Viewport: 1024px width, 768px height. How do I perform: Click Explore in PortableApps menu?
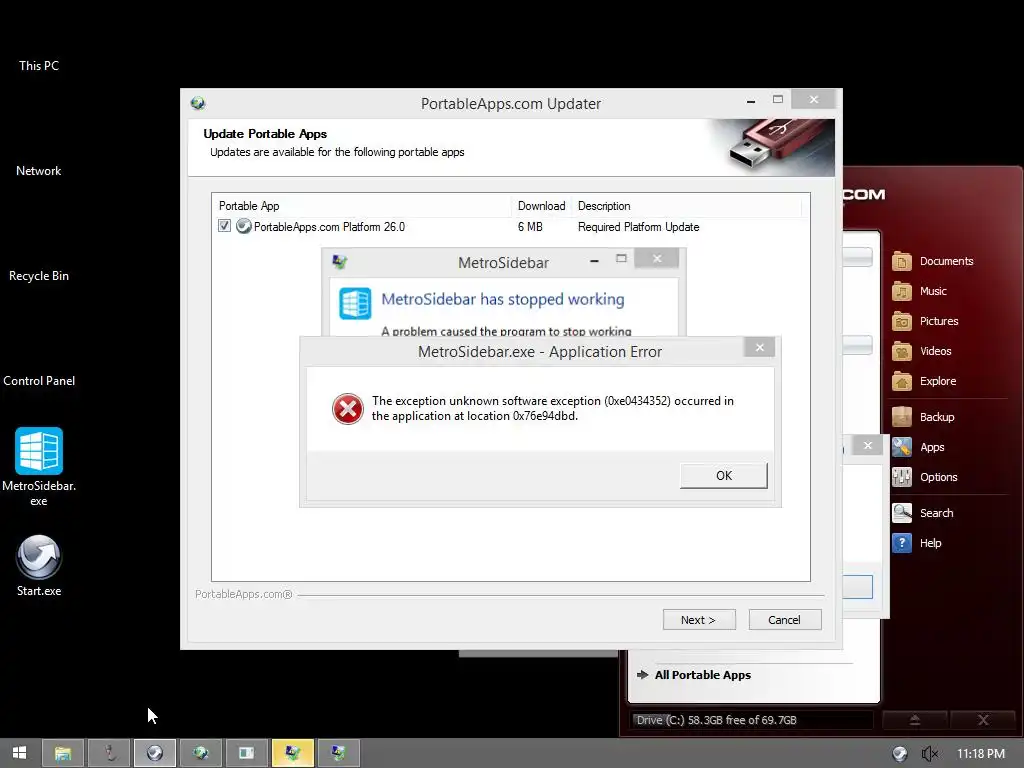click(924, 381)
